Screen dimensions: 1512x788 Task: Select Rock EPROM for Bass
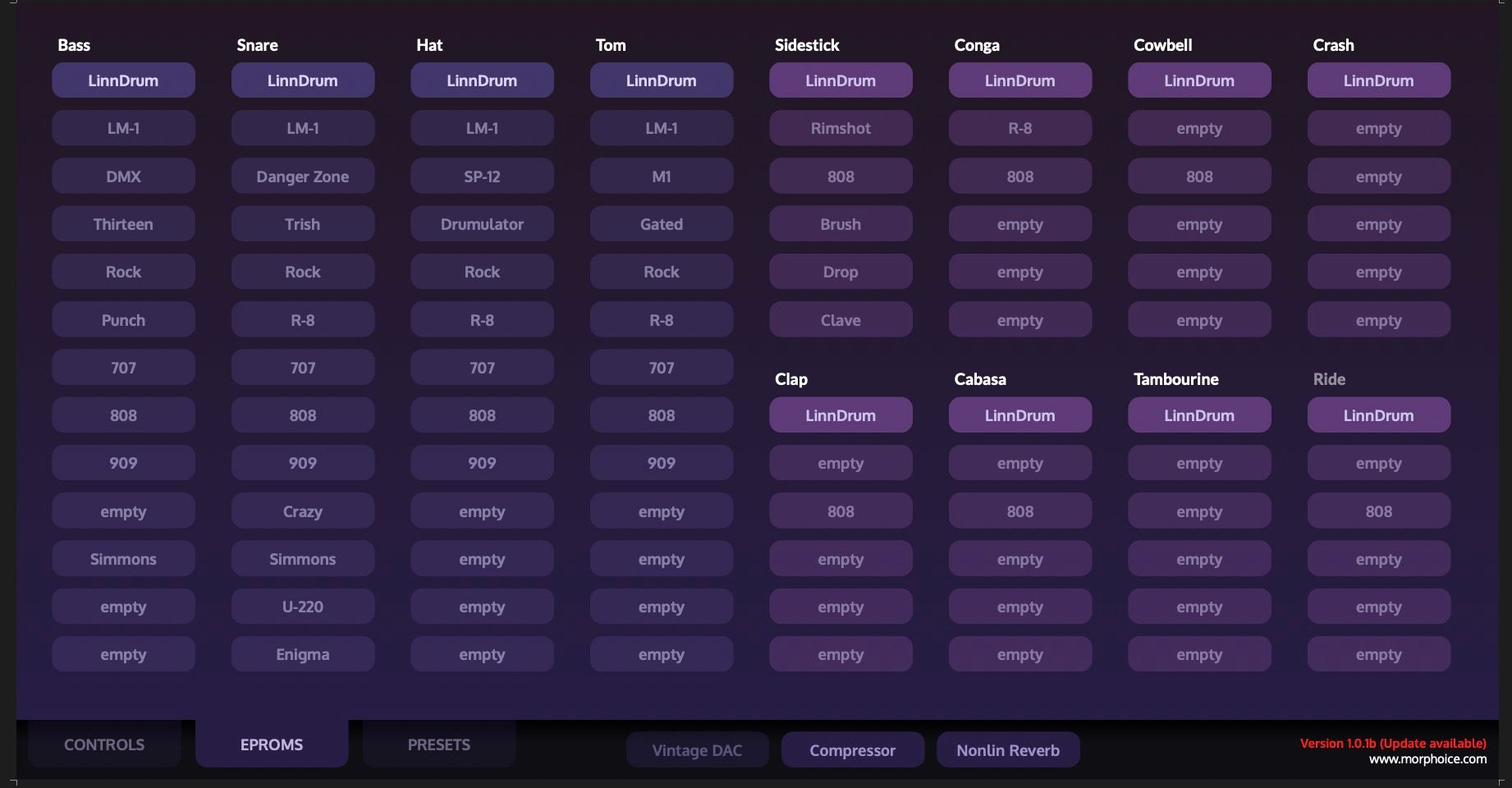tap(123, 272)
